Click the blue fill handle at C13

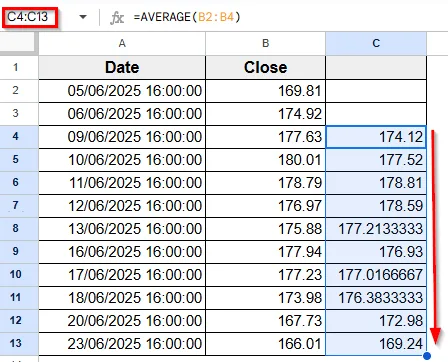427,356
